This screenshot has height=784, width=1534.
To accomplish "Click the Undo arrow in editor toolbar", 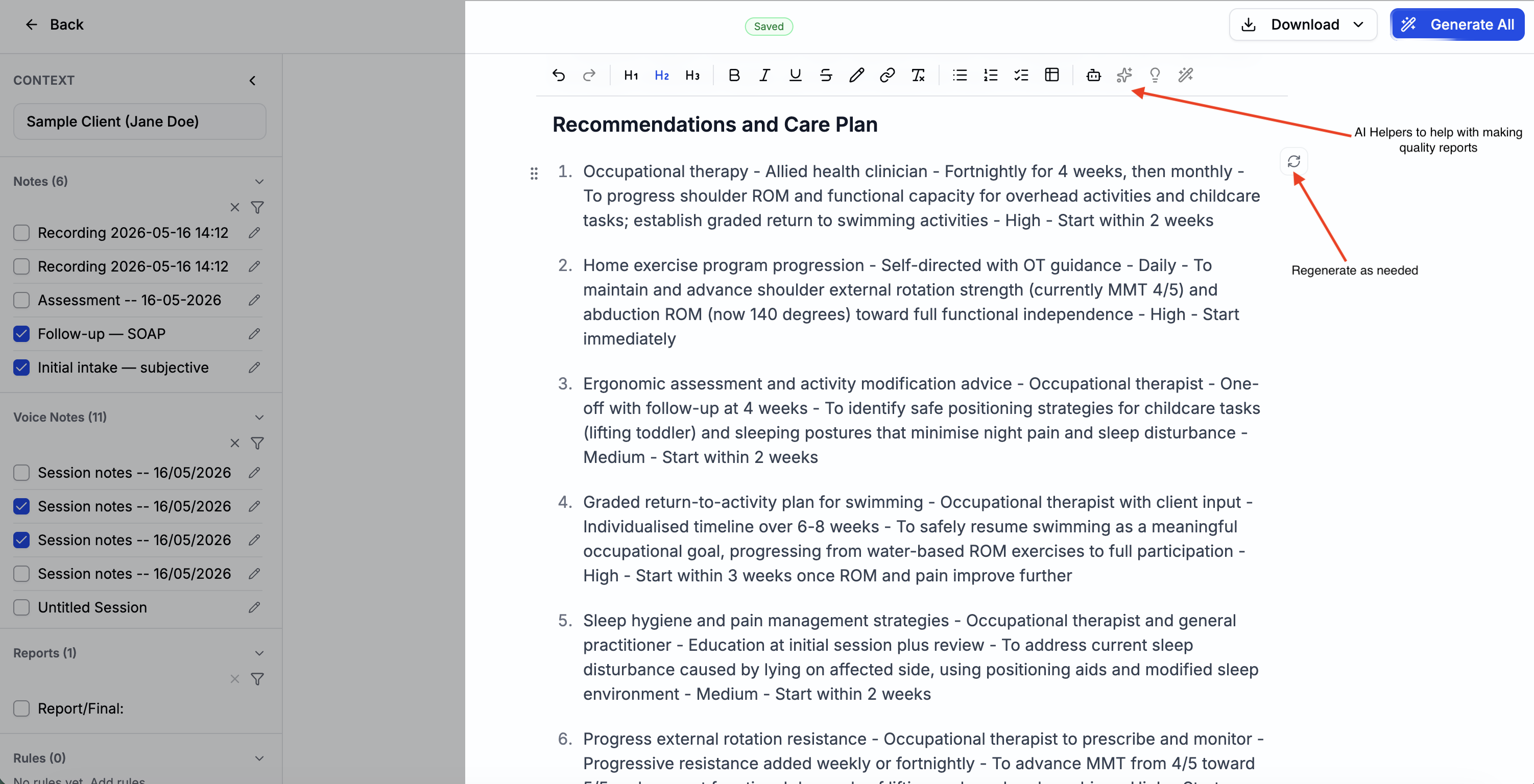I will [x=558, y=75].
